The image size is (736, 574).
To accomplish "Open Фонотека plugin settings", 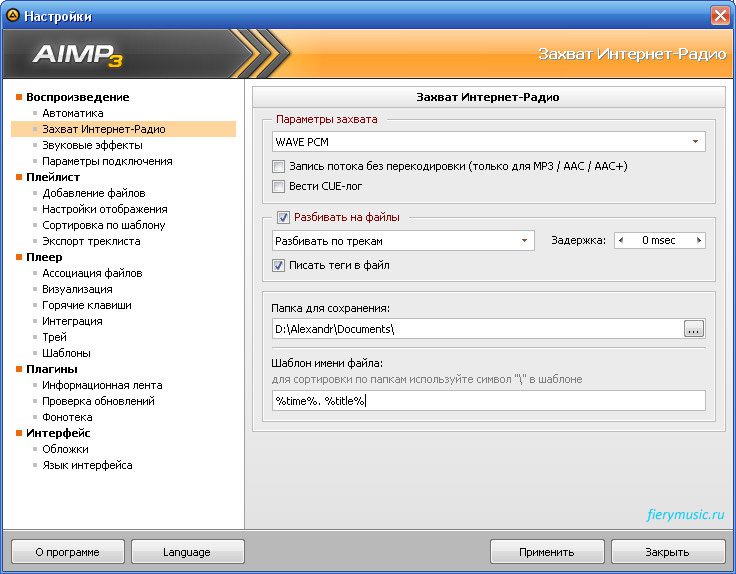I will tap(67, 417).
